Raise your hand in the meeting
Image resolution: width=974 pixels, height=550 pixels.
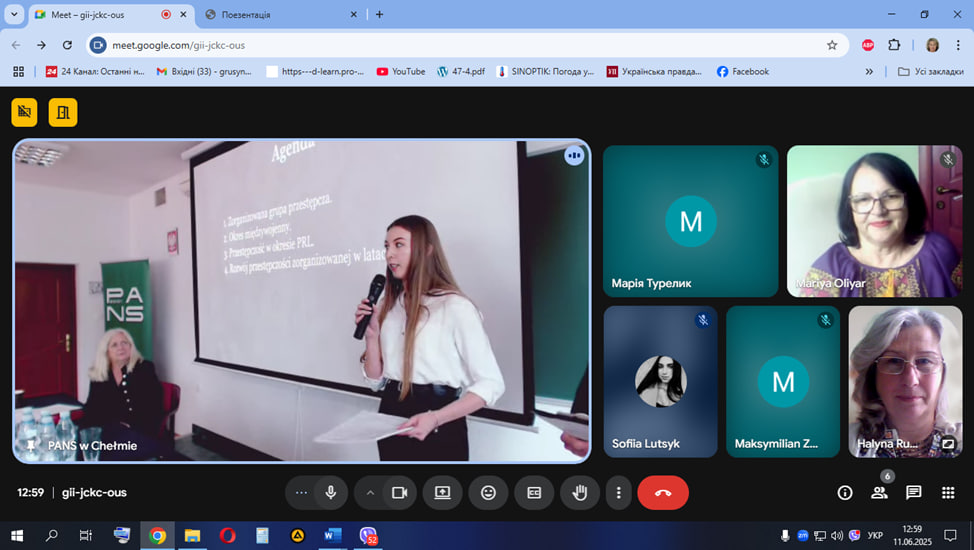point(579,493)
